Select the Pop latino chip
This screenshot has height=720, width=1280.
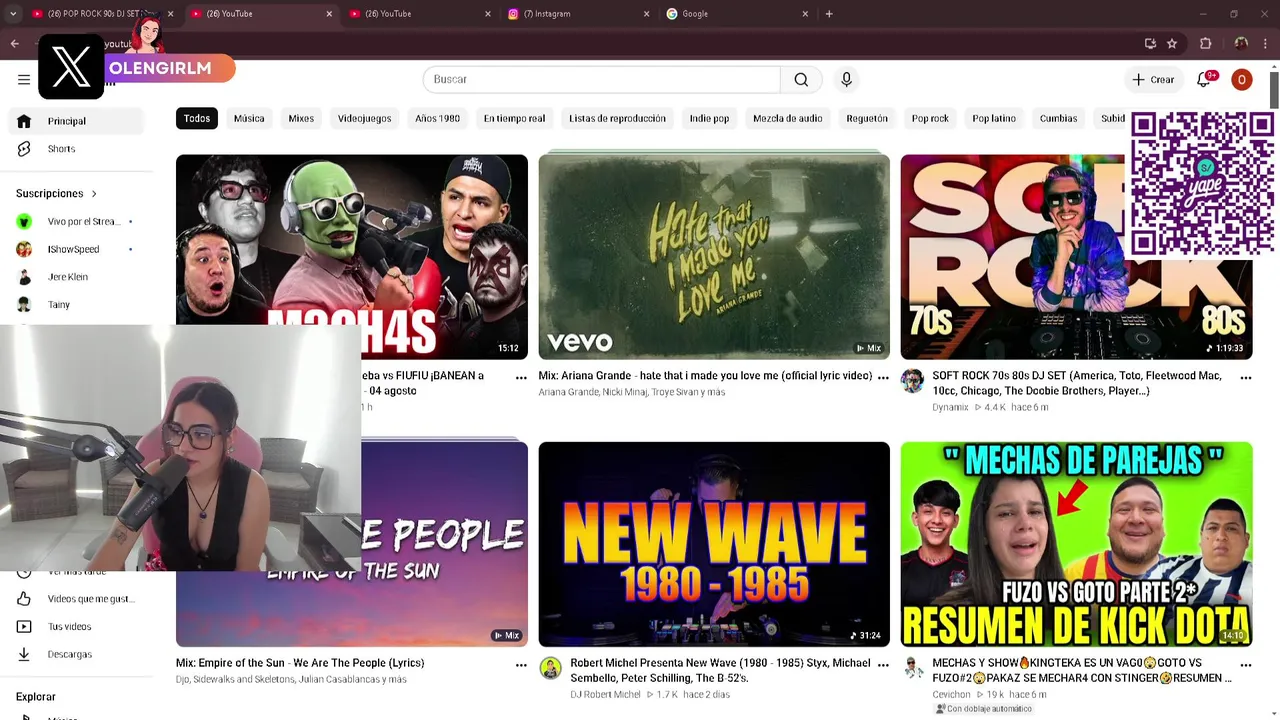[994, 118]
